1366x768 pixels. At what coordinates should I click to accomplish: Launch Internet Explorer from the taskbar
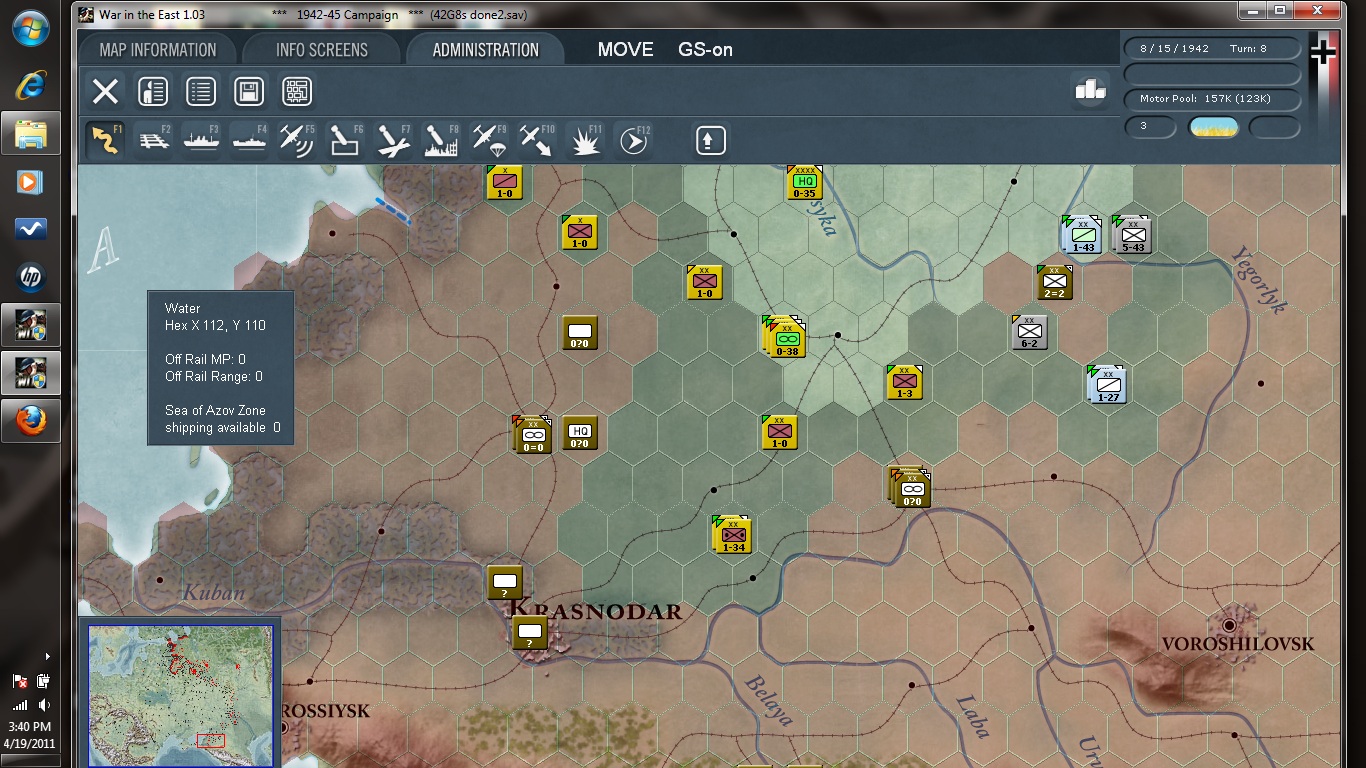(x=30, y=85)
